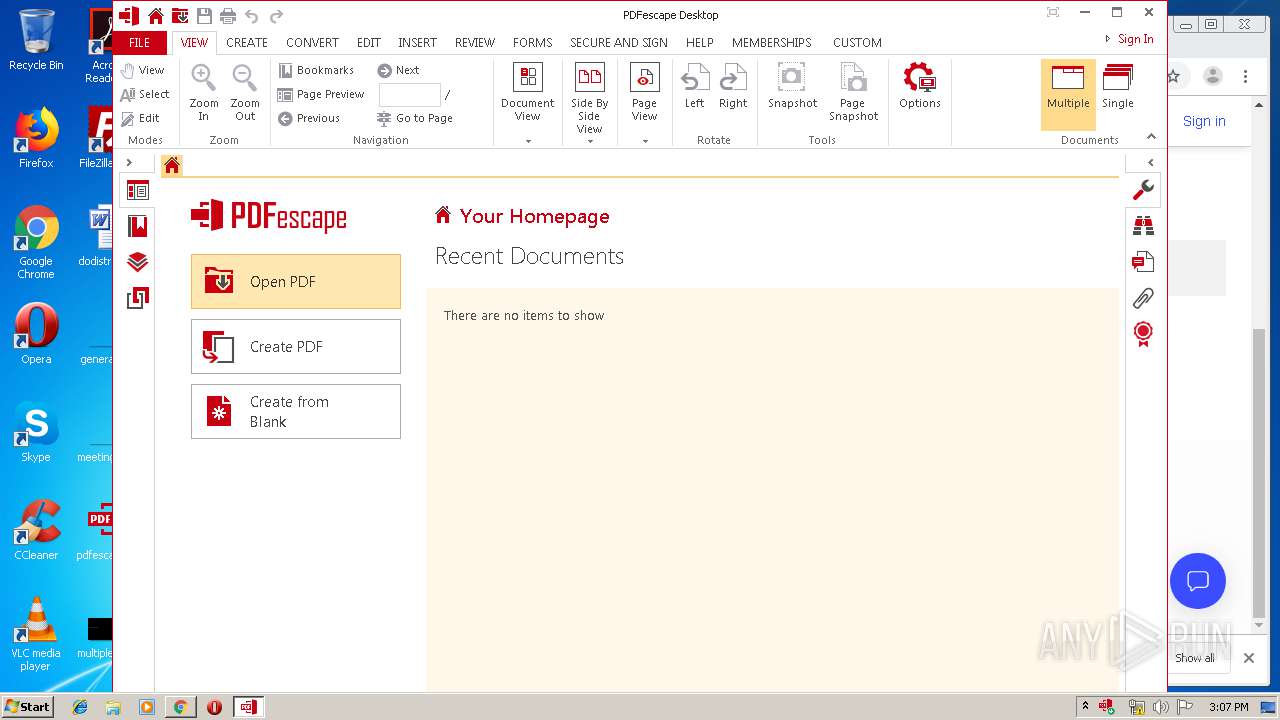
Task: Click Page Preview in Navigation group
Action: 321,94
